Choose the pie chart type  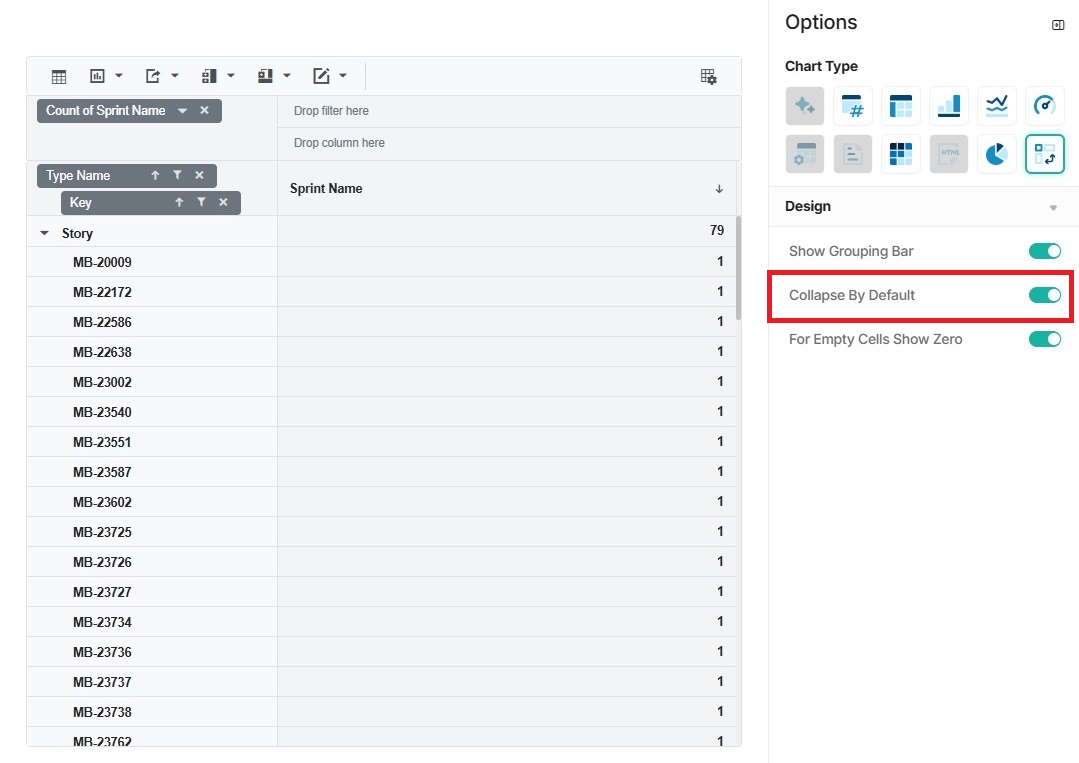coord(996,154)
